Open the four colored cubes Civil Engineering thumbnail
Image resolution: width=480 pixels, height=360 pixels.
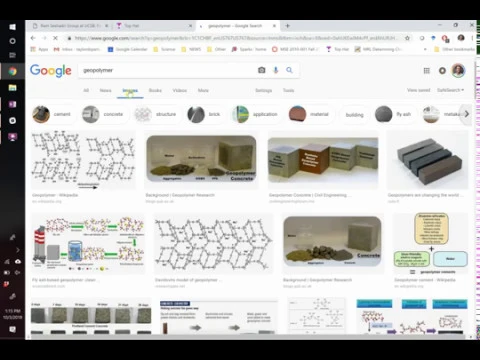(323, 160)
